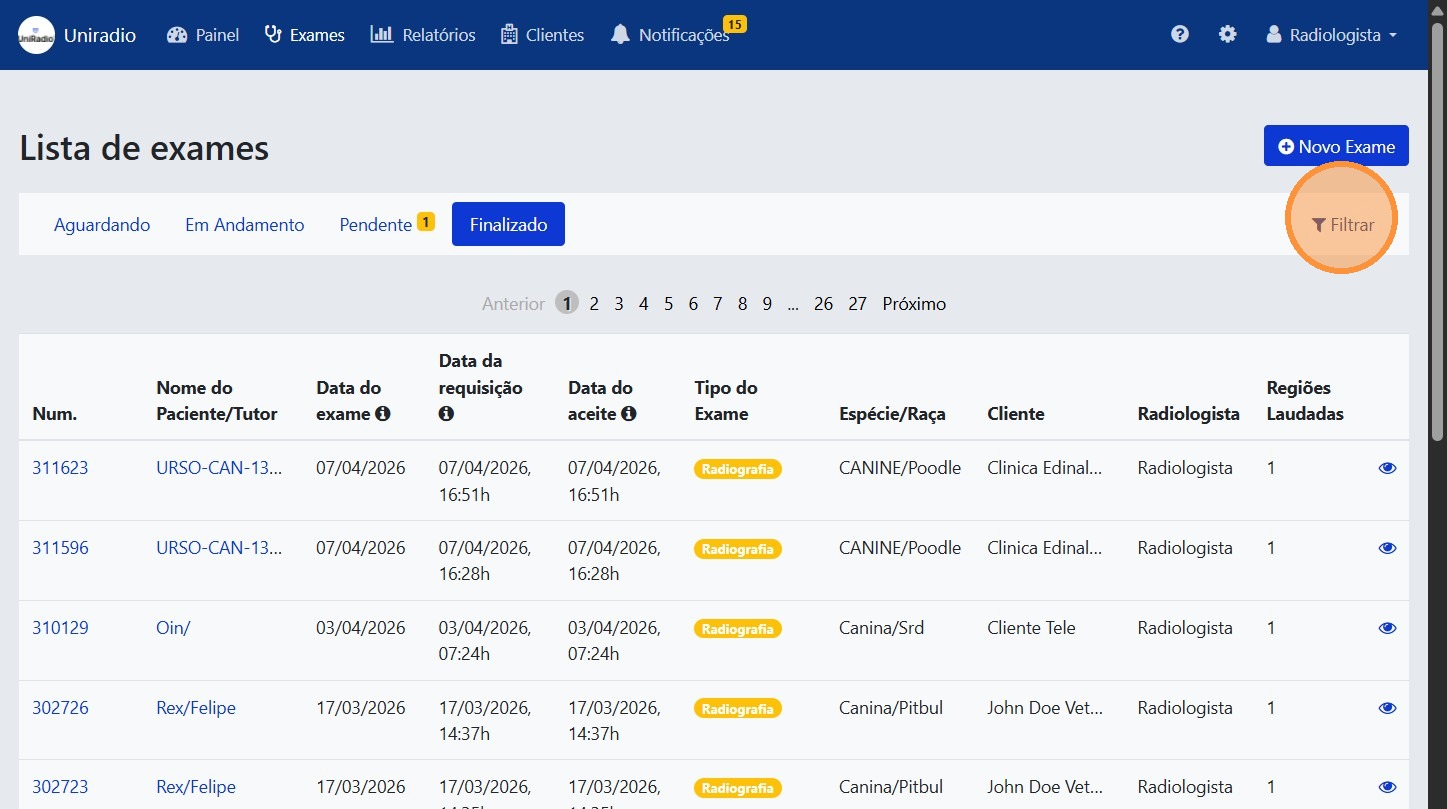Expand the pagination ellipsis for more pages
The width and height of the screenshot is (1447, 809).
coord(792,304)
